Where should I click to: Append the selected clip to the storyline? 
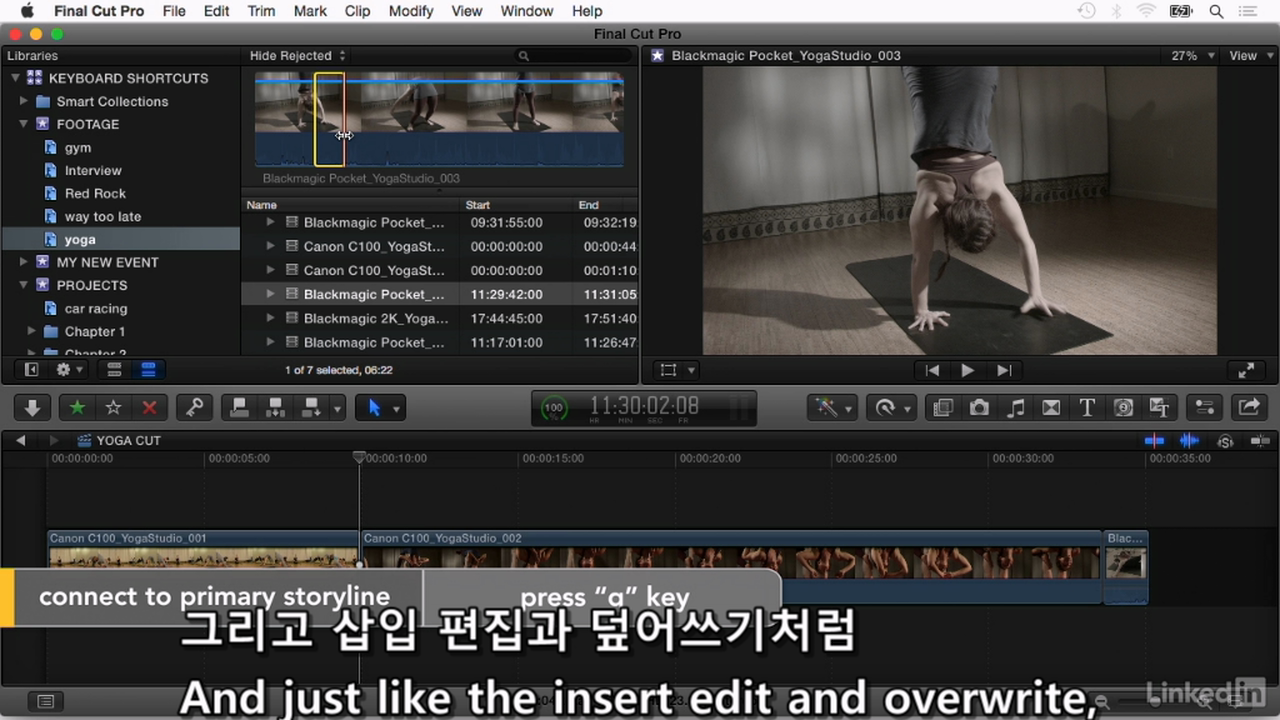(x=311, y=407)
